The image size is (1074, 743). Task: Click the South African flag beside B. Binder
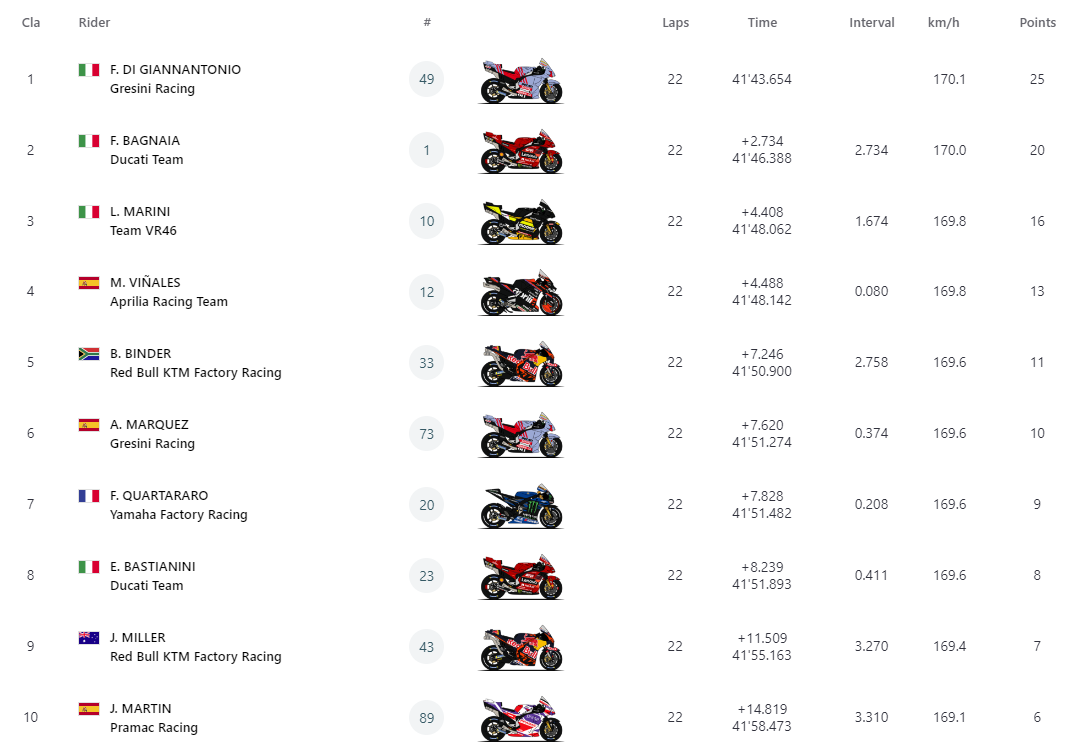89,354
